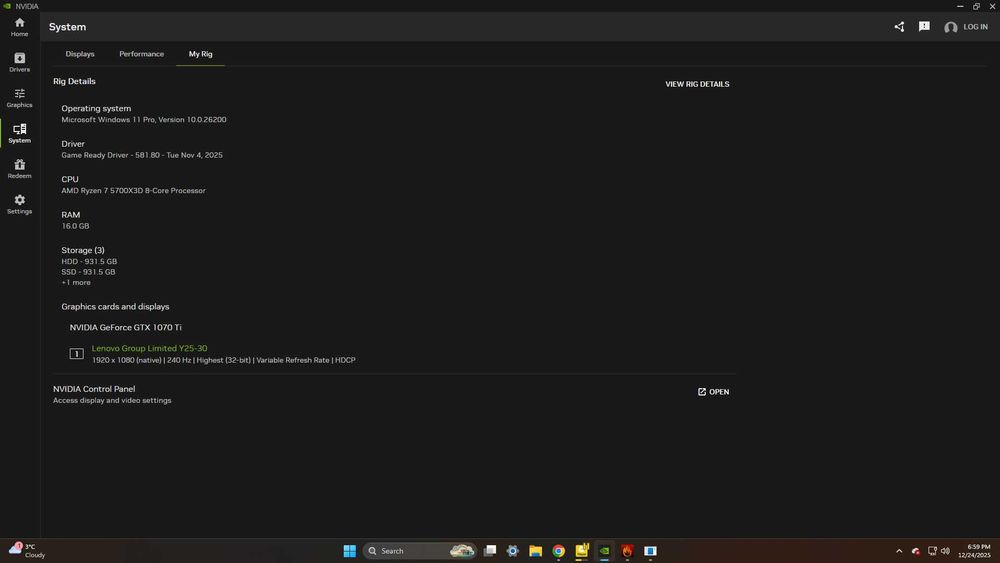This screenshot has height=563, width=1000.
Task: Open the blue window app on taskbar
Action: [651, 551]
